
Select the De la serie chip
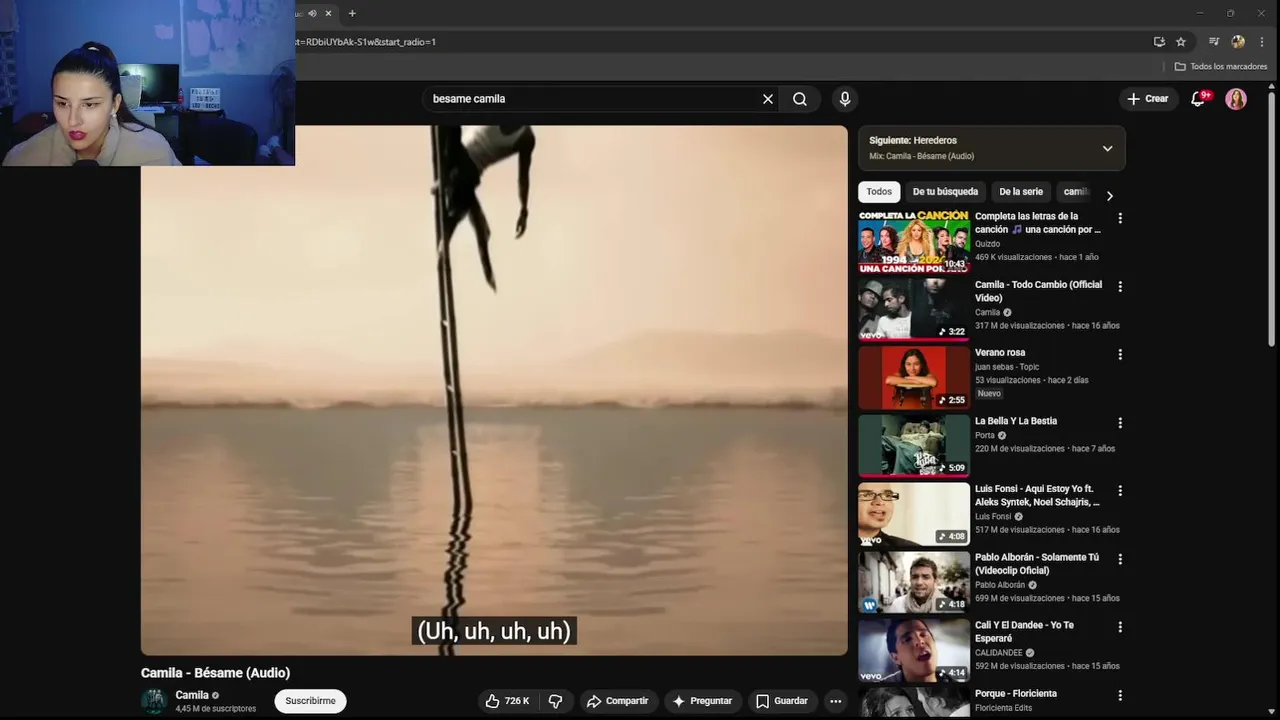(x=1021, y=192)
